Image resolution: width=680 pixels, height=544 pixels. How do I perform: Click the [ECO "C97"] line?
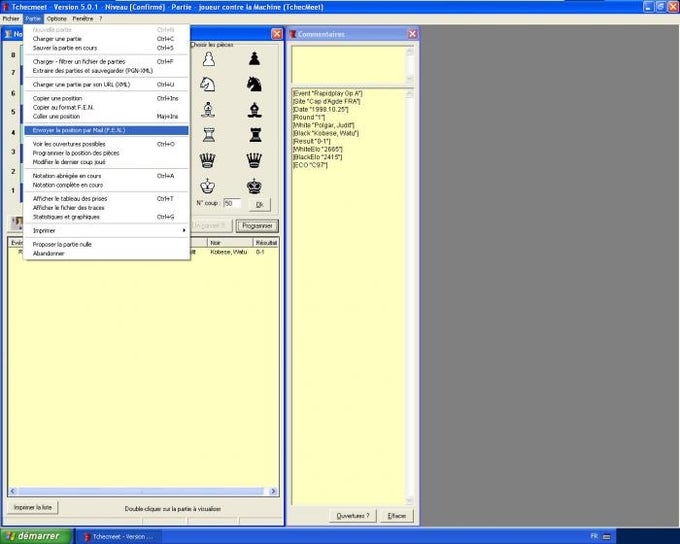[310, 165]
